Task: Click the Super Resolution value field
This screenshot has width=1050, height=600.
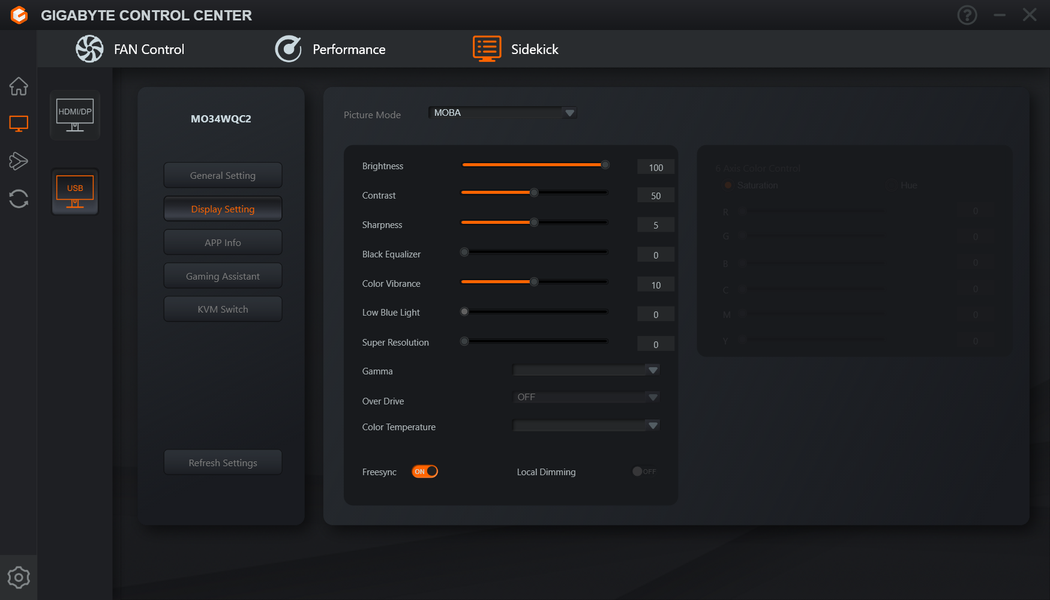Action: tap(656, 344)
